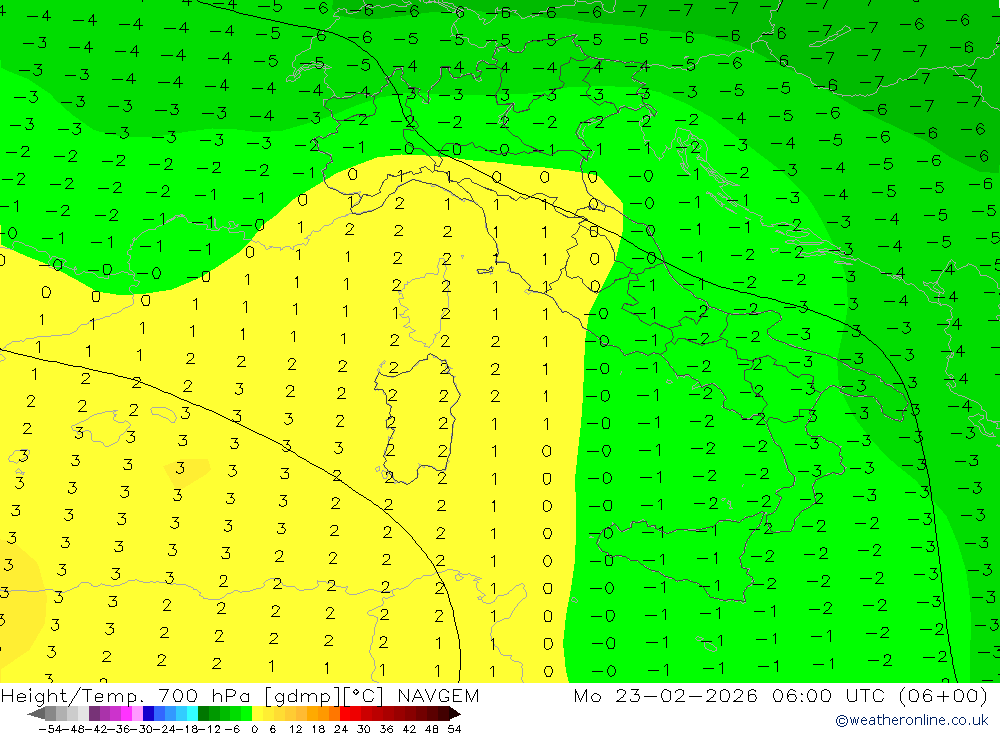Pick the bright red legend swatch above 24

[345, 714]
